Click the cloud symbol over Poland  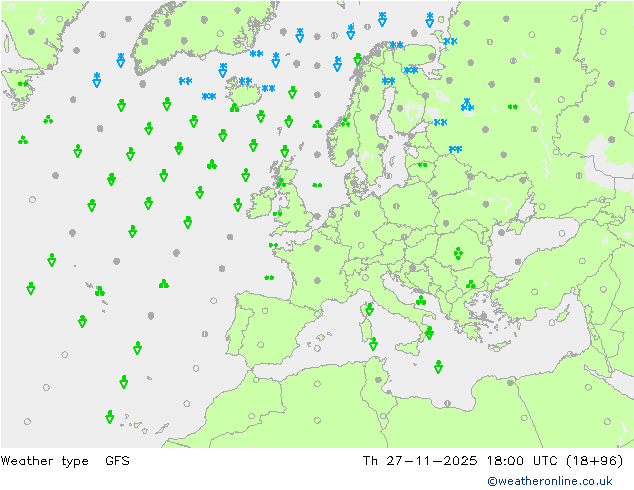[x=396, y=206]
